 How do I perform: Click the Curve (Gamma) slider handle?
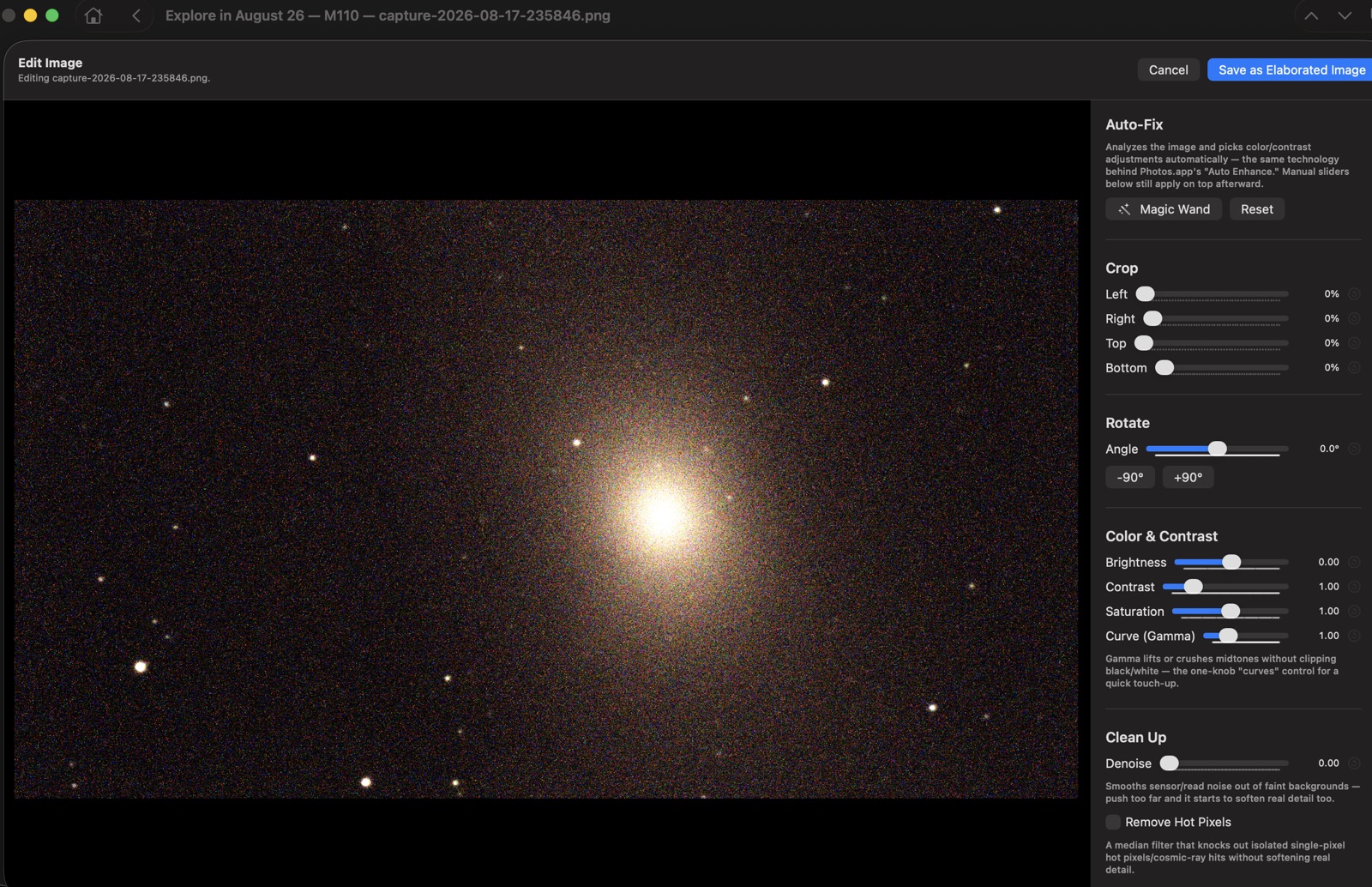click(1228, 636)
